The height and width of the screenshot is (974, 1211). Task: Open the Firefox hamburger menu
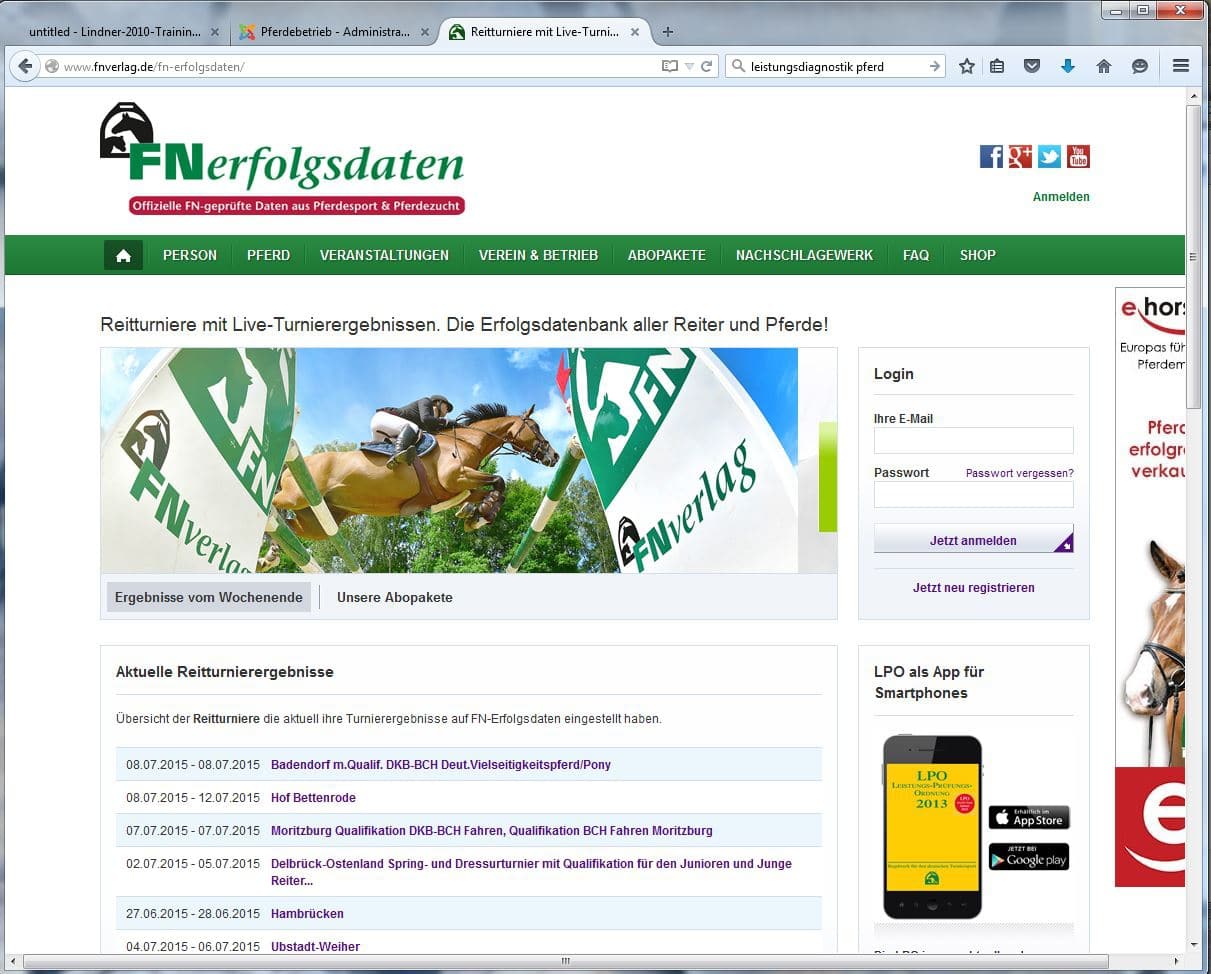coord(1181,67)
